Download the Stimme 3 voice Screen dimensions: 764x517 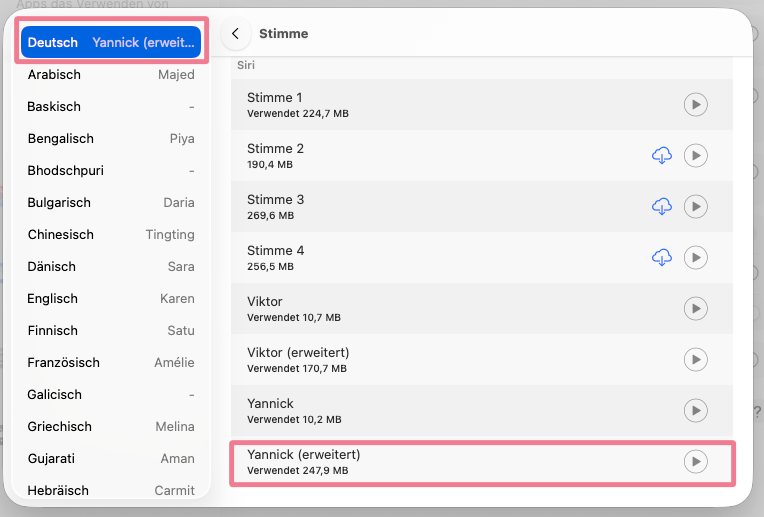661,207
